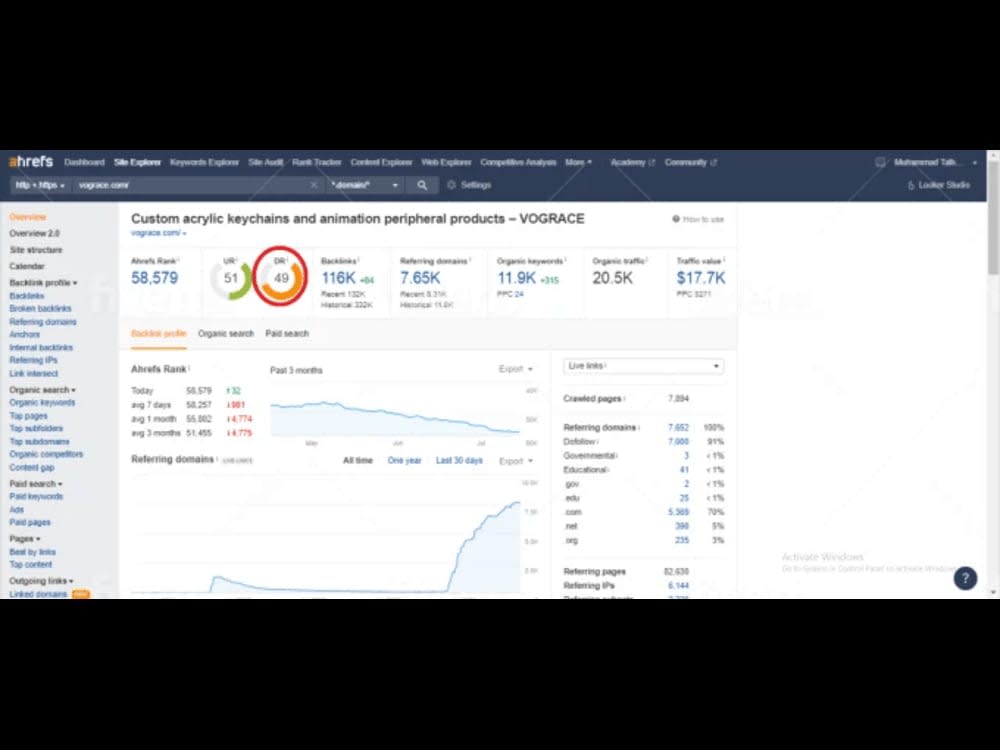The height and width of the screenshot is (750, 1000).
Task: Click the UR 51 gauge
Action: click(231, 278)
